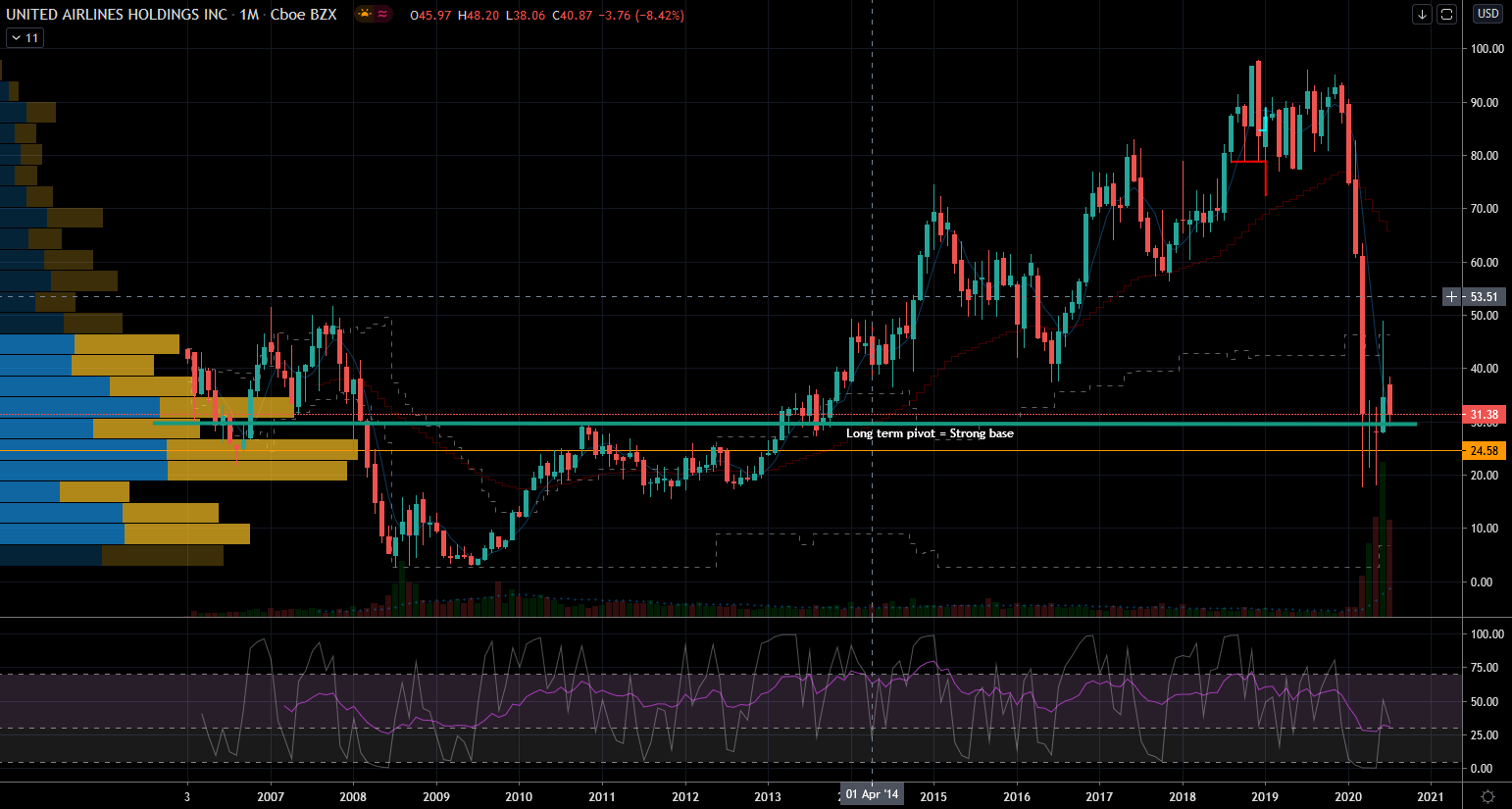1512x809 pixels.
Task: Click the 100.00 label on main price scale
Action: tap(1487, 49)
